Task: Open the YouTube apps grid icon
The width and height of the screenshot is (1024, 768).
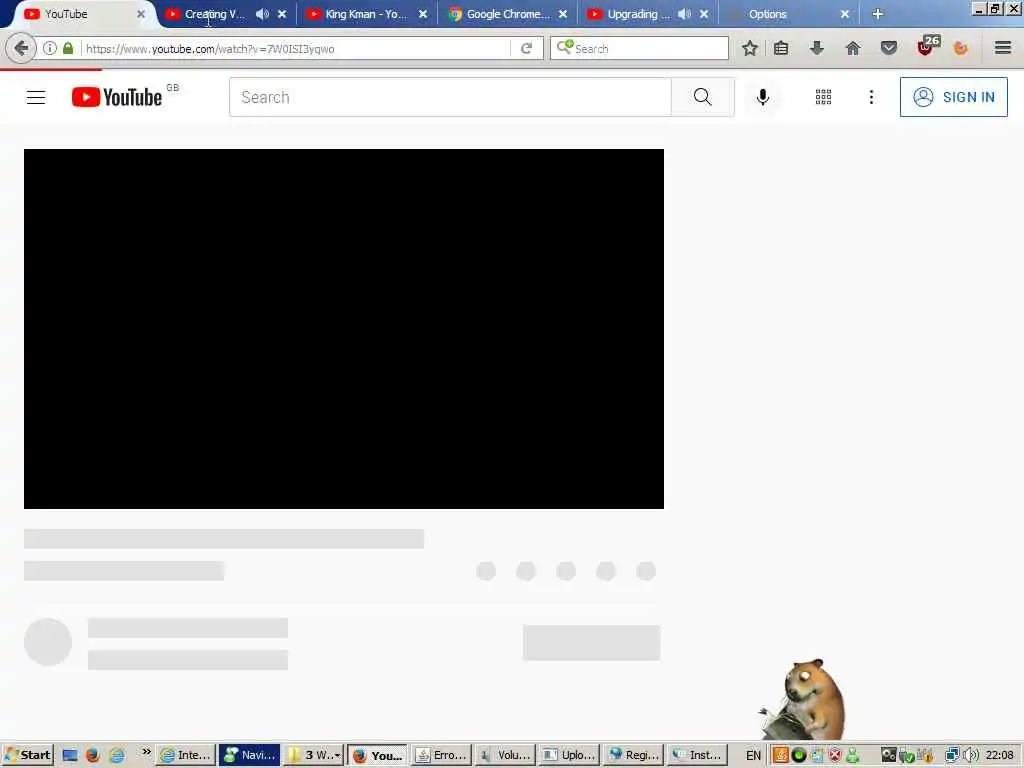Action: click(x=824, y=97)
